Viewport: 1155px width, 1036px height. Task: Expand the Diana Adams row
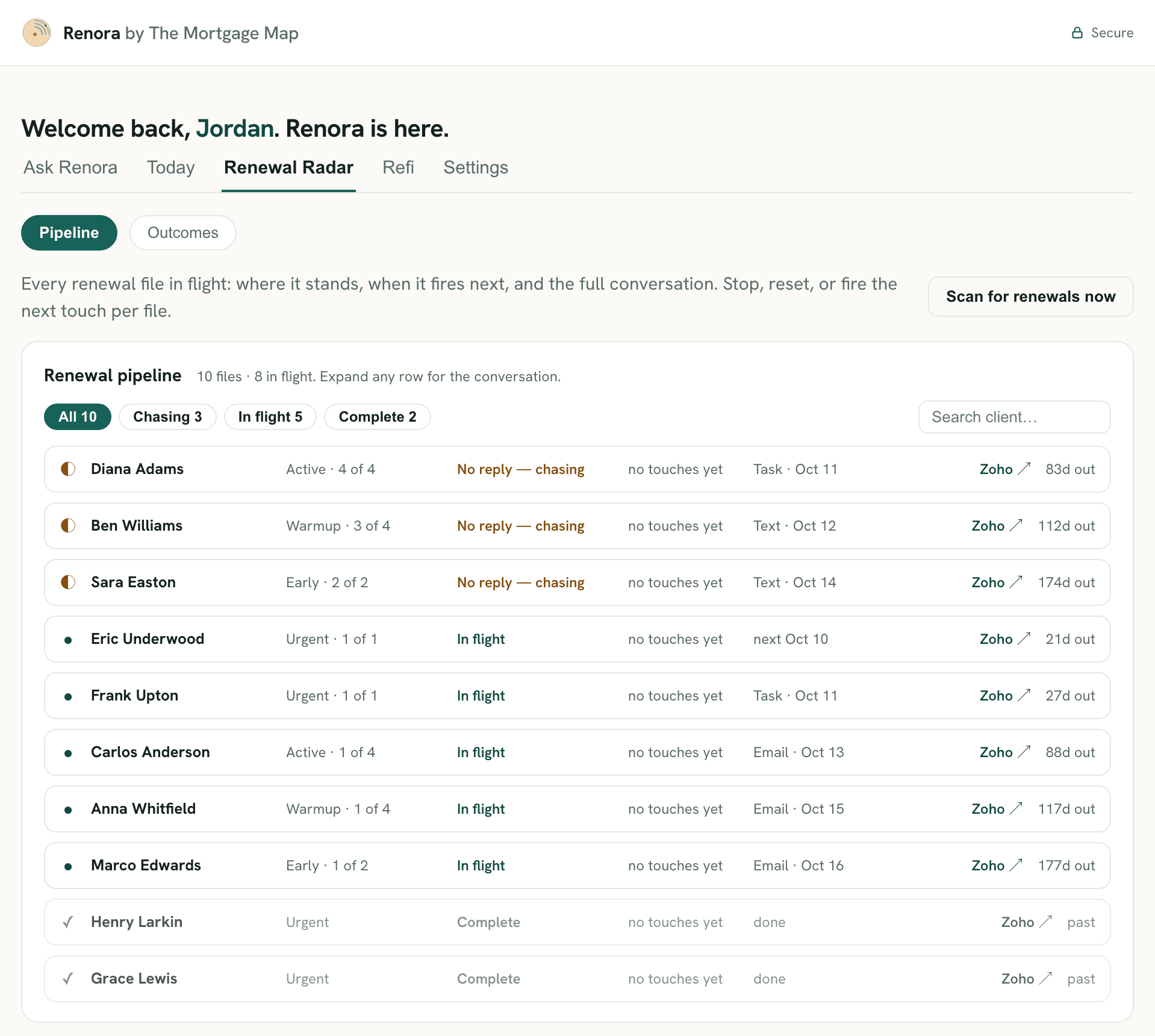(x=577, y=469)
